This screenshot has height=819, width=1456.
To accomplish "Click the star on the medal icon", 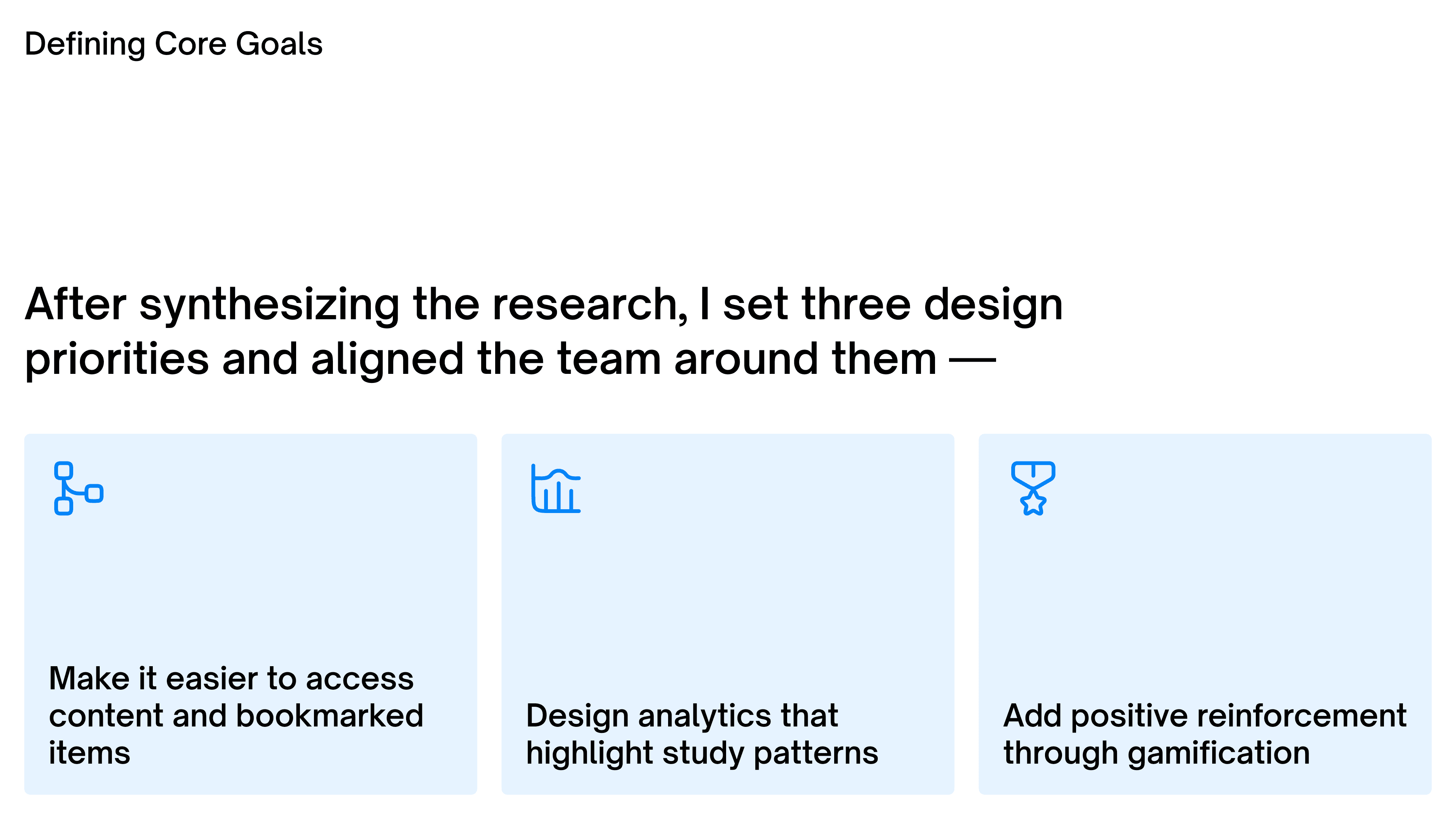I will 1033,502.
